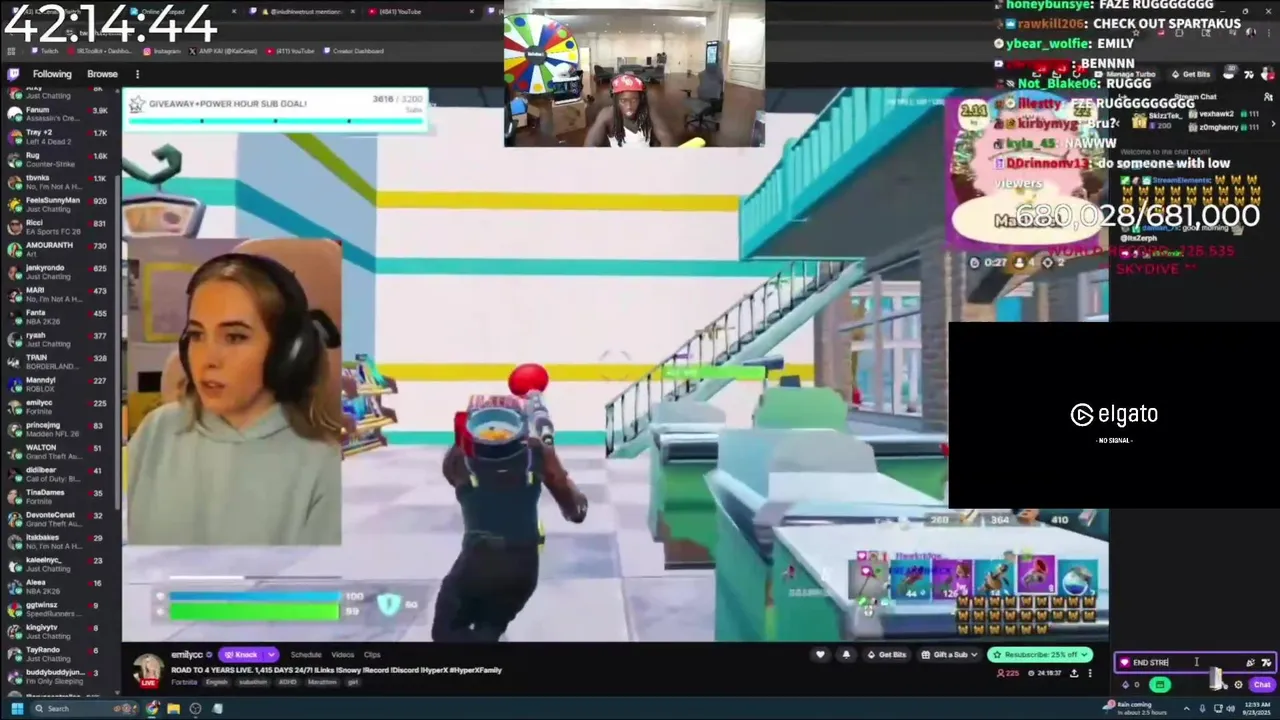
Task: Open the channel Schedule tab
Action: [x=306, y=655]
